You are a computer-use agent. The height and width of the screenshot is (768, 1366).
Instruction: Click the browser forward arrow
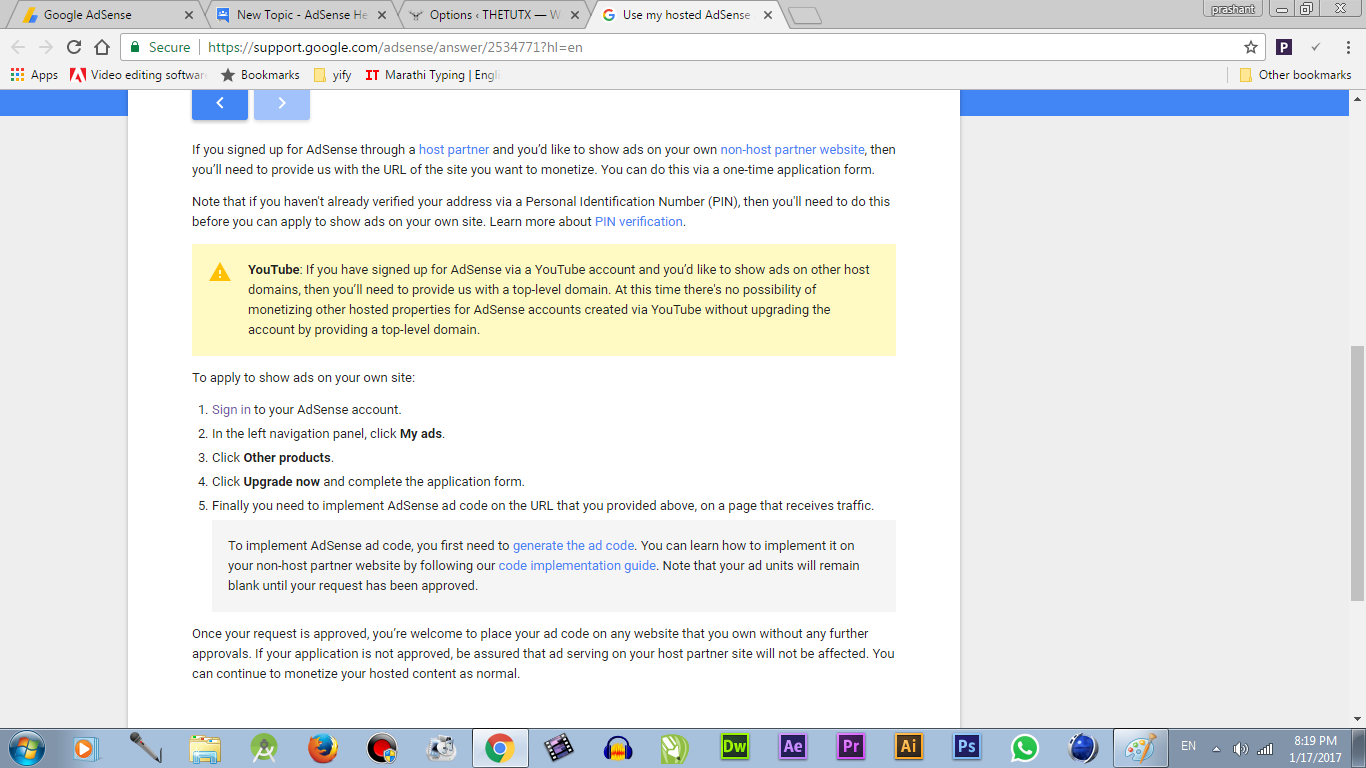click(46, 47)
